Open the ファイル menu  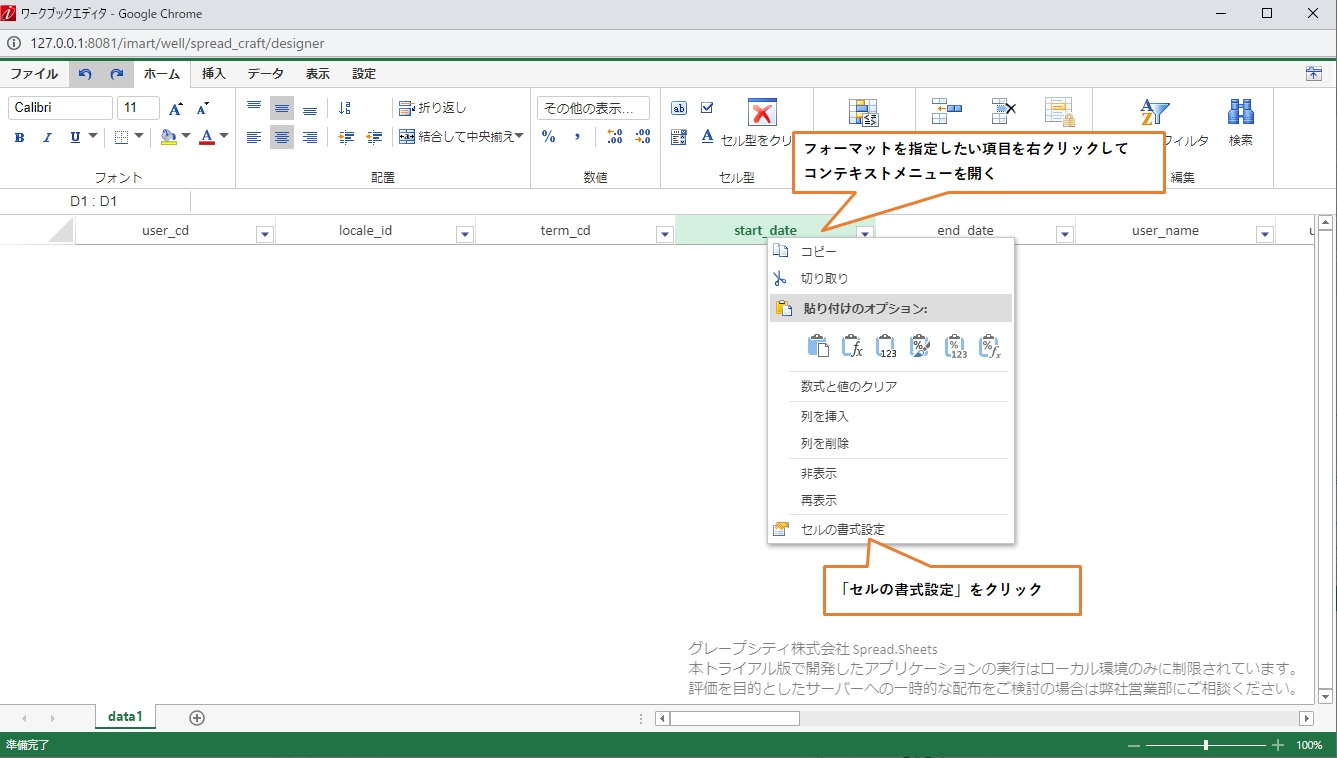(x=34, y=74)
